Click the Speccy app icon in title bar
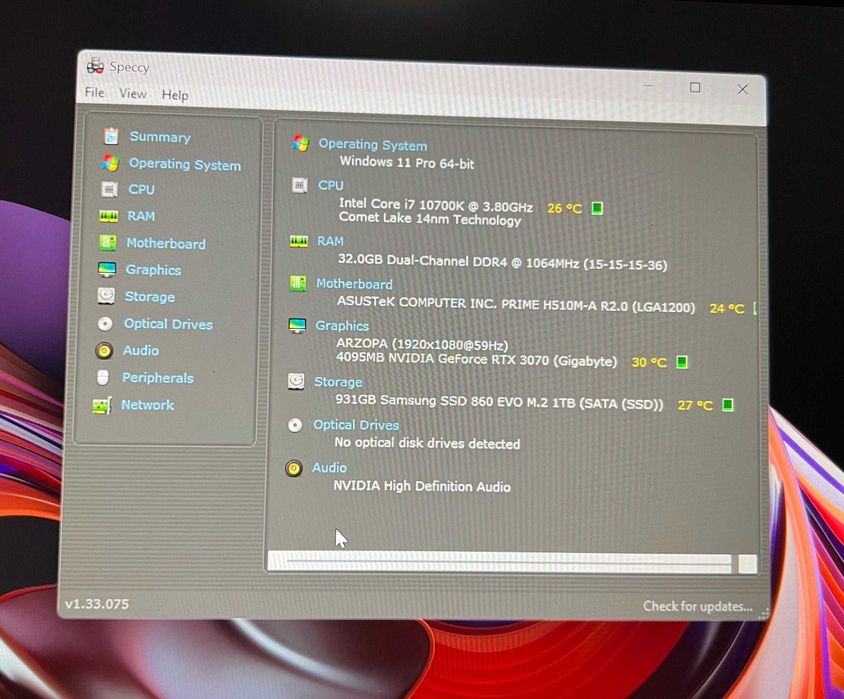 click(95, 66)
